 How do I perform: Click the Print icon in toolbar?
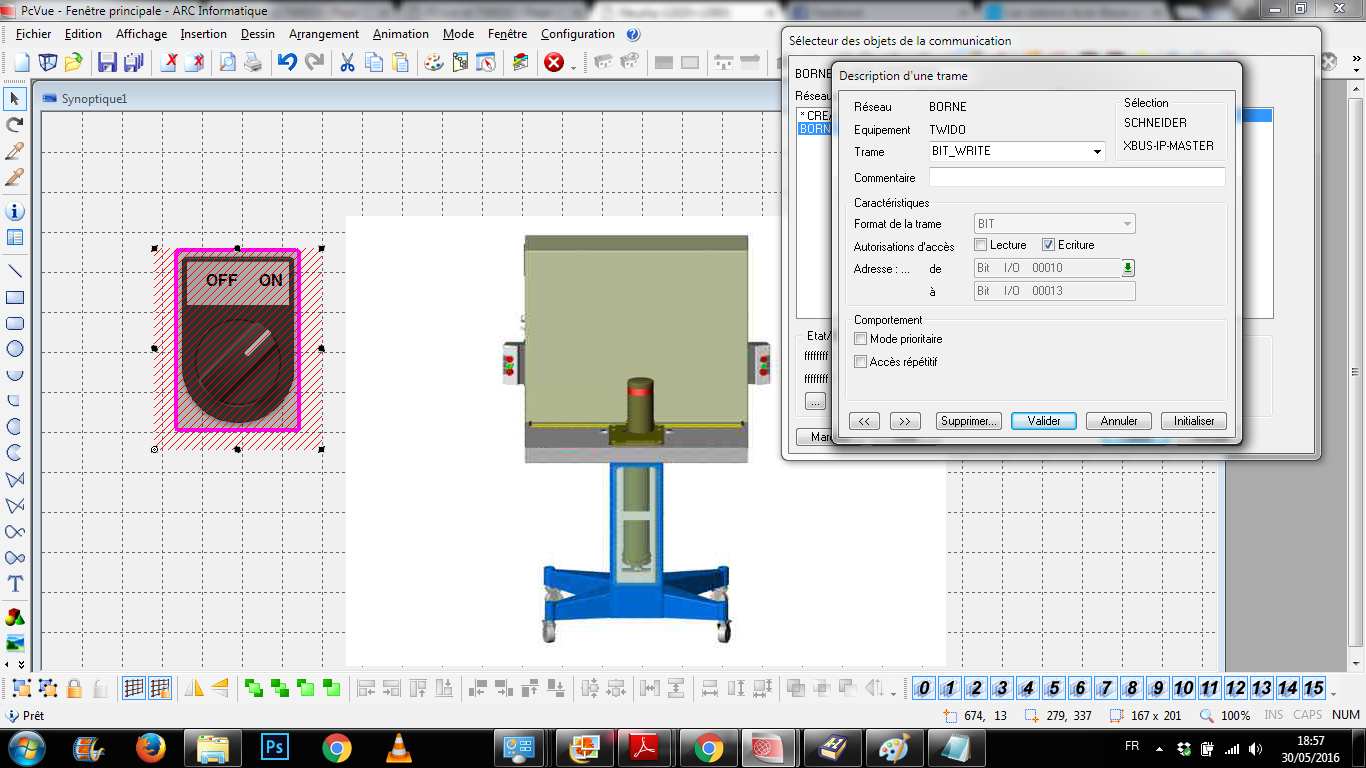pyautogui.click(x=254, y=62)
